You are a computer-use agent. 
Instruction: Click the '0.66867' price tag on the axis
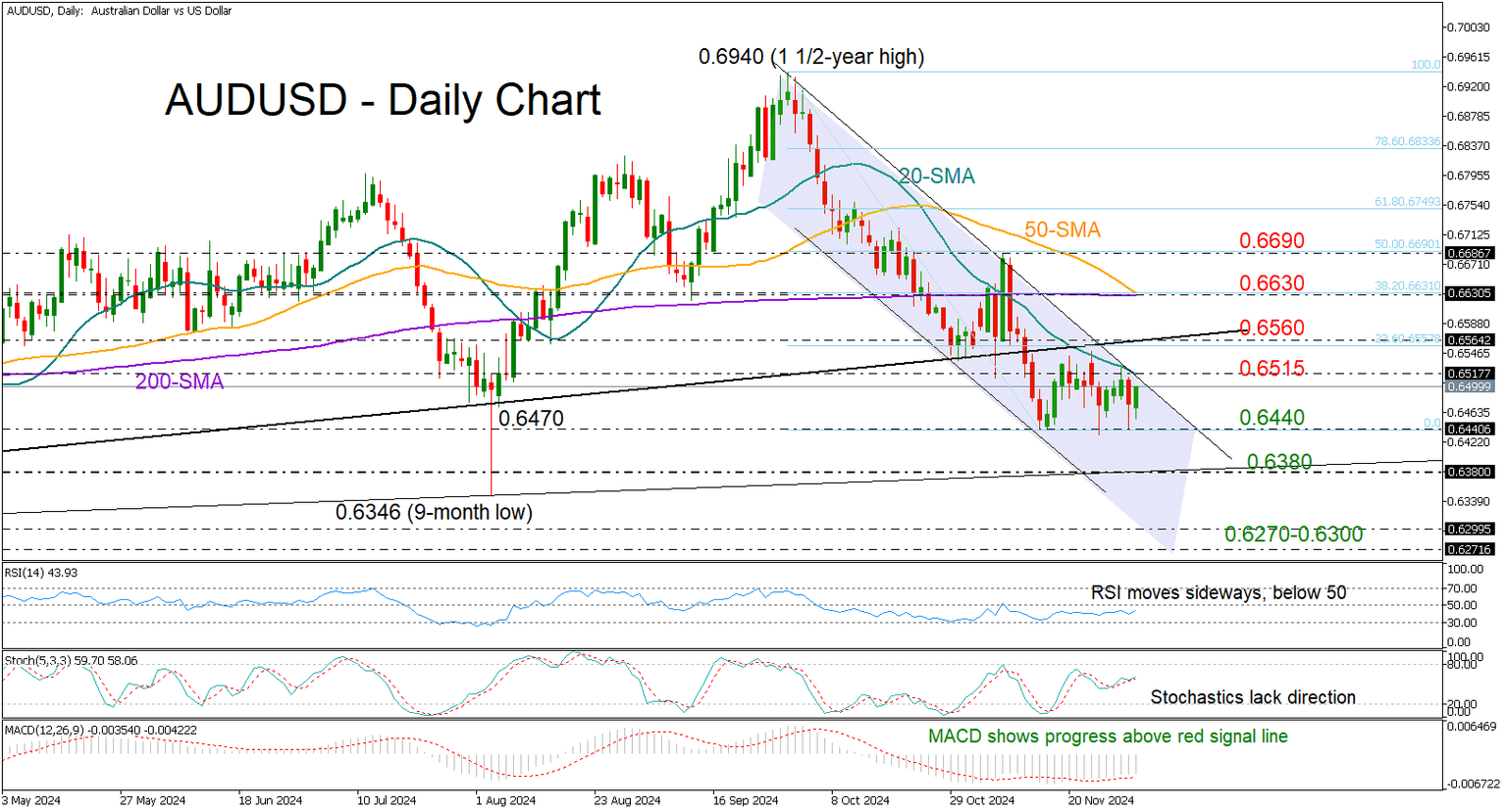(1469, 253)
